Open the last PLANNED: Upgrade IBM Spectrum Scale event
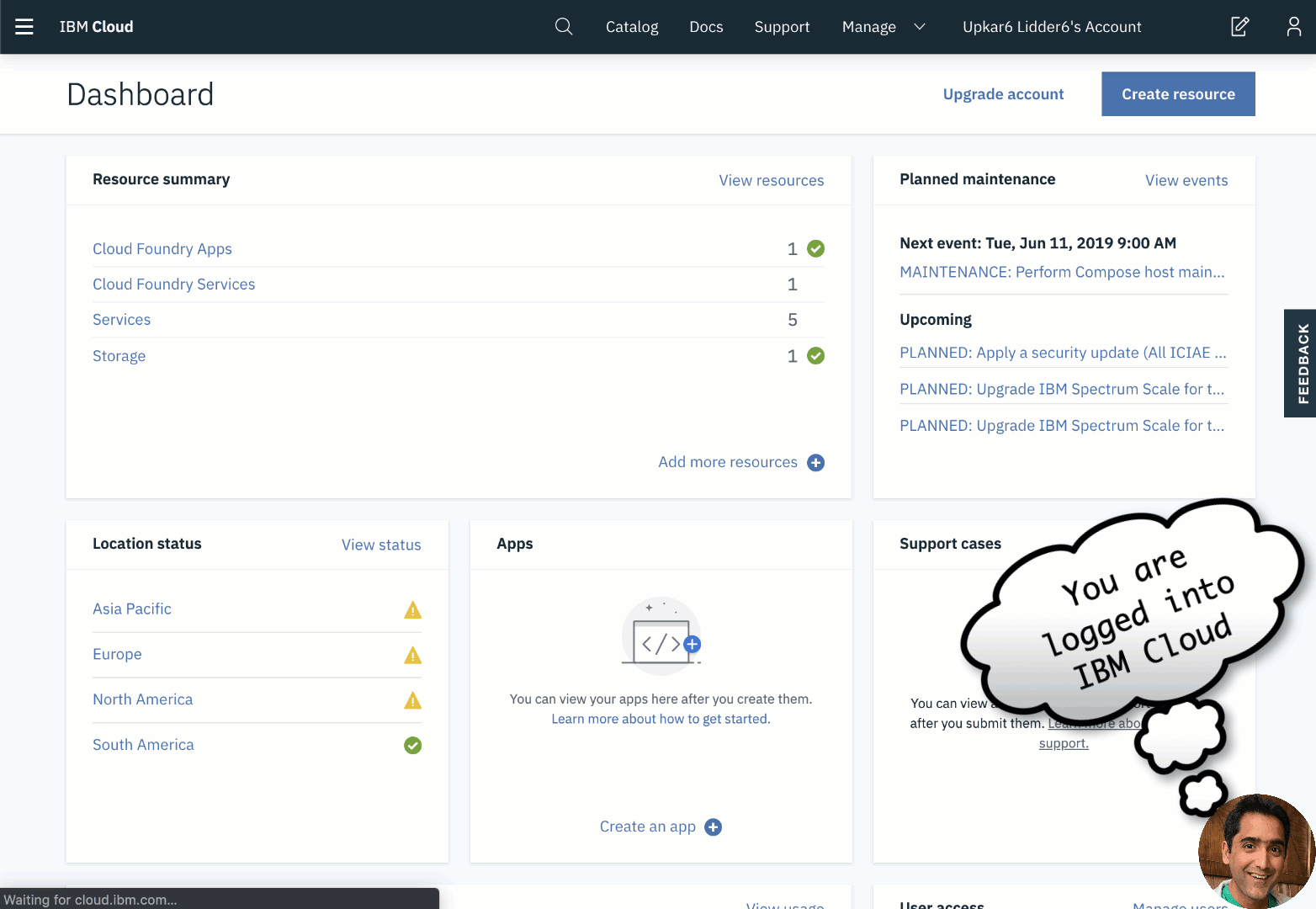 [x=1062, y=426]
